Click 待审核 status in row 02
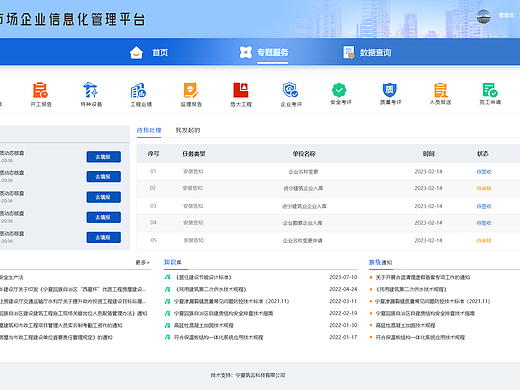Screen dimensions: 520x390 [x=484, y=188]
